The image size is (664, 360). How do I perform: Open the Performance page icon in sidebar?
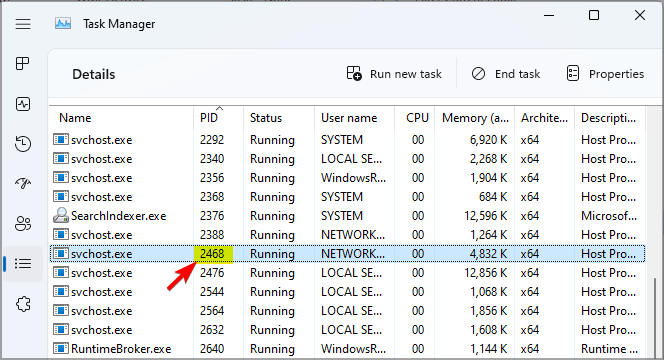tap(23, 104)
